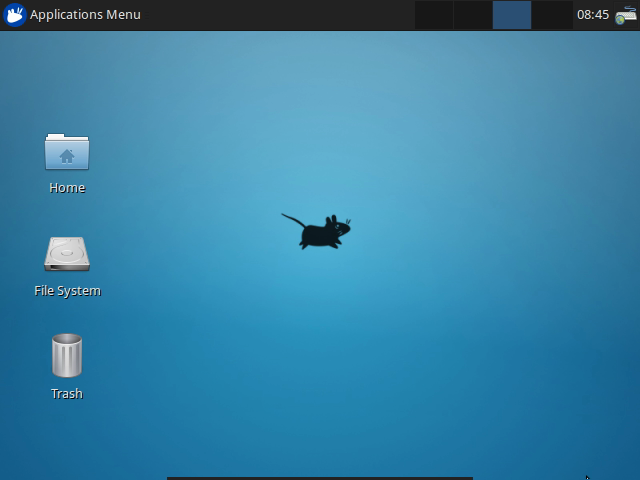Click the keyboard tray icon

pos(626,15)
